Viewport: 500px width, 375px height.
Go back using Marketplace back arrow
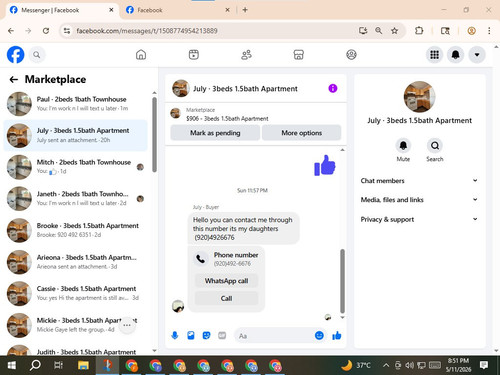pyautogui.click(x=14, y=79)
